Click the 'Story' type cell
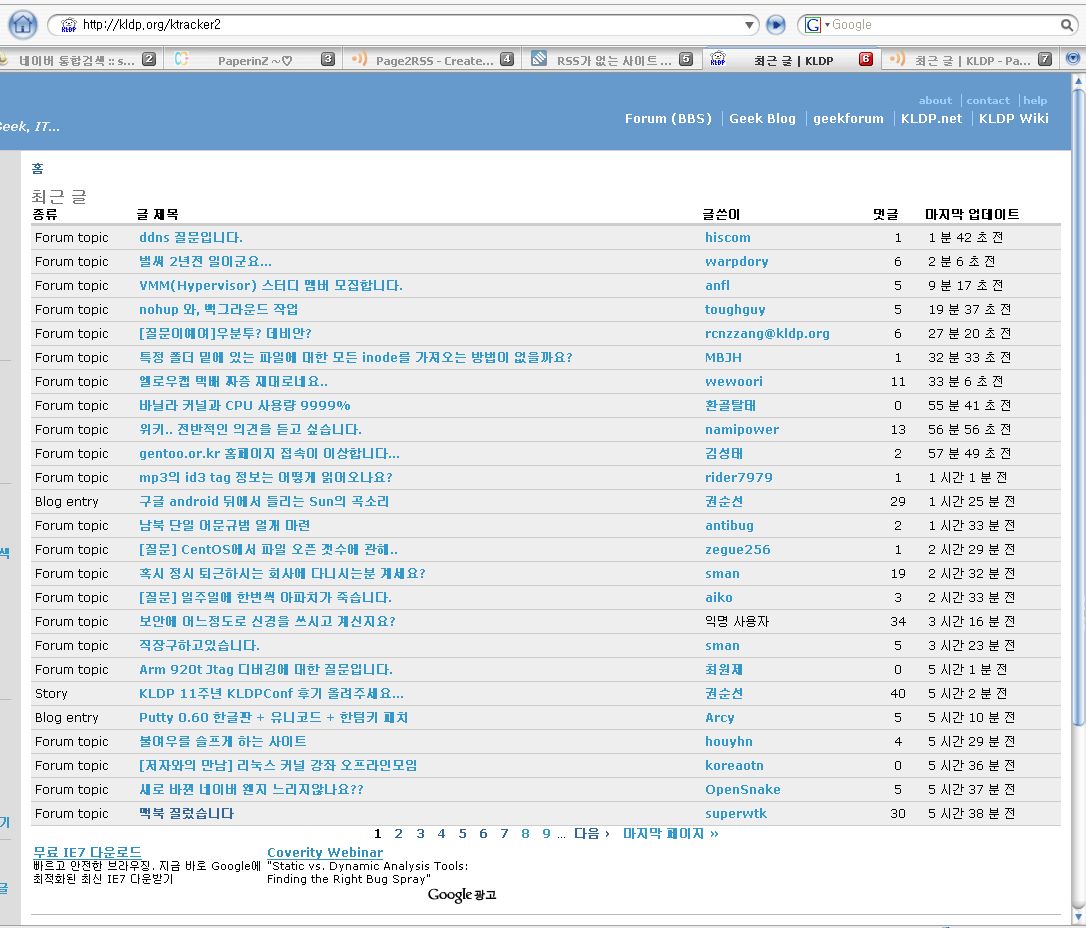Screen dimensions: 1086x928 pyautogui.click(x=51, y=693)
